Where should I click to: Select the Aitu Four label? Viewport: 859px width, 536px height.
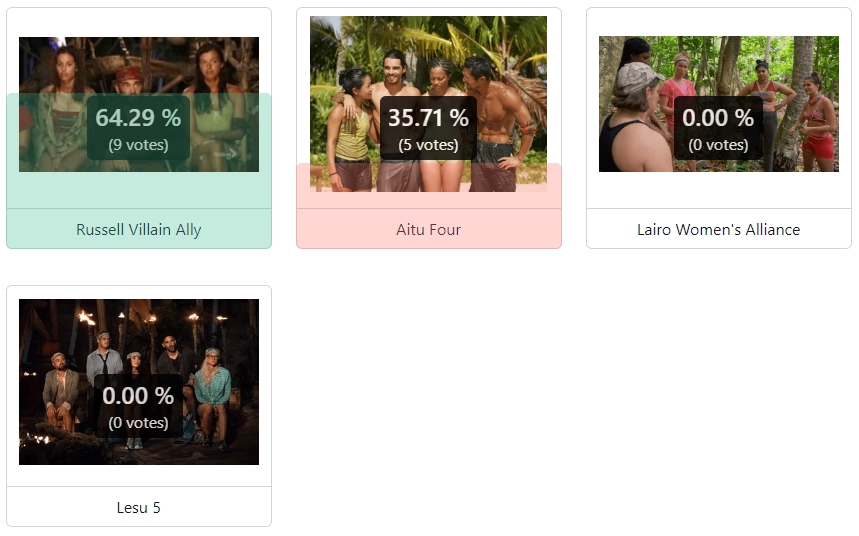tap(428, 229)
